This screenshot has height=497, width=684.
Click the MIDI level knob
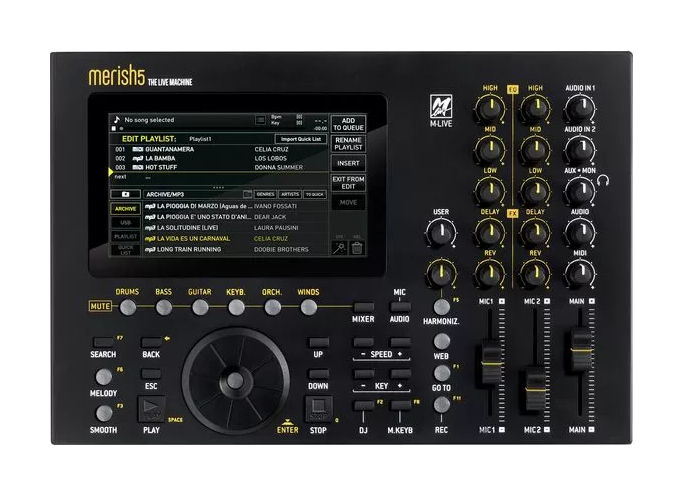click(x=580, y=273)
